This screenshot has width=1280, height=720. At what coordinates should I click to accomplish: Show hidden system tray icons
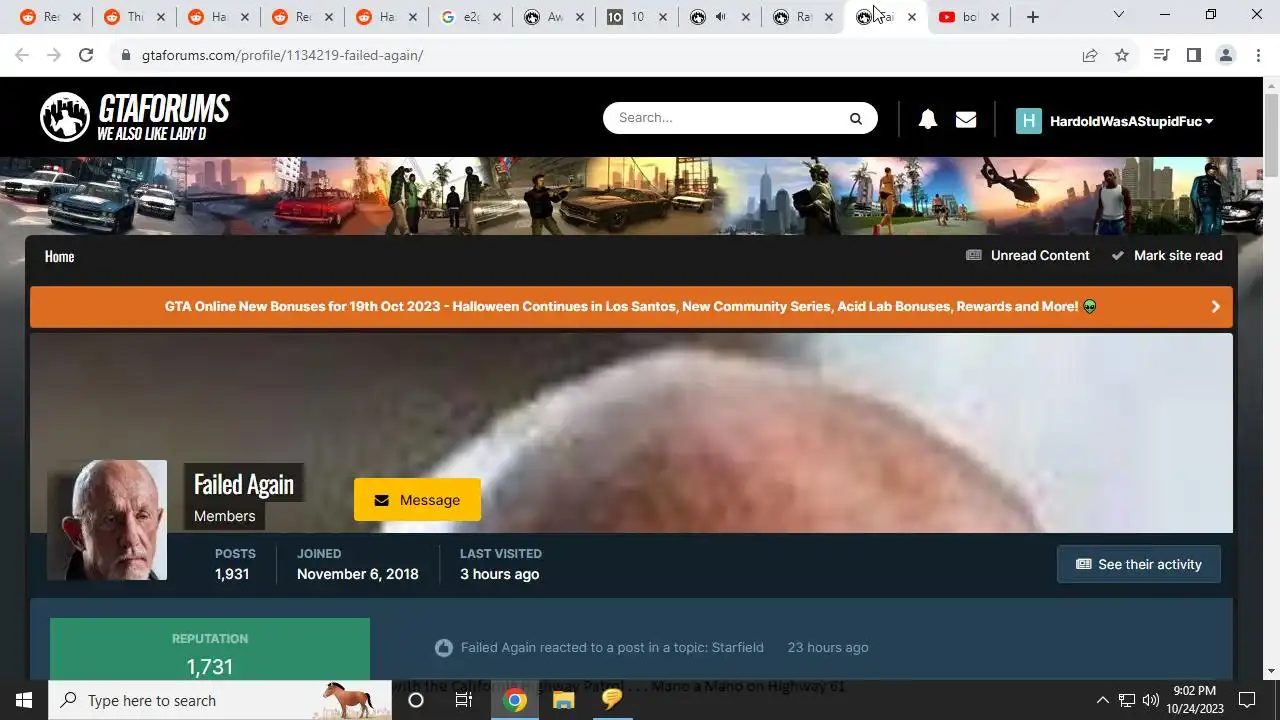[x=1102, y=700]
